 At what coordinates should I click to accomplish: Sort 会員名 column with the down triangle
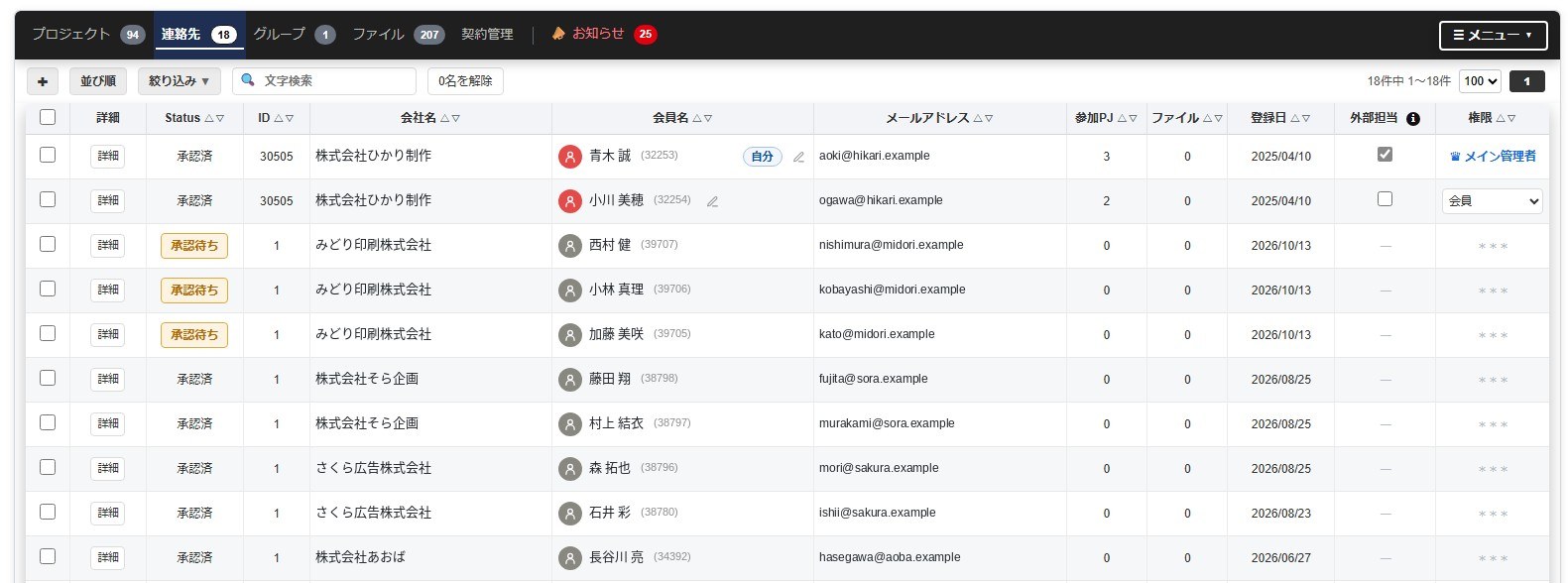click(707, 118)
